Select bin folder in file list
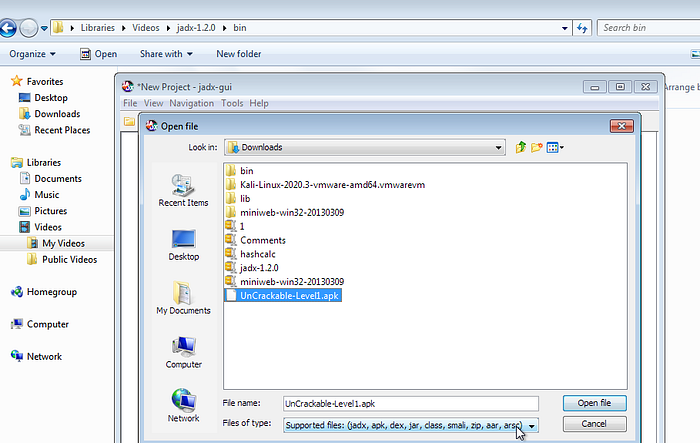 240,171
